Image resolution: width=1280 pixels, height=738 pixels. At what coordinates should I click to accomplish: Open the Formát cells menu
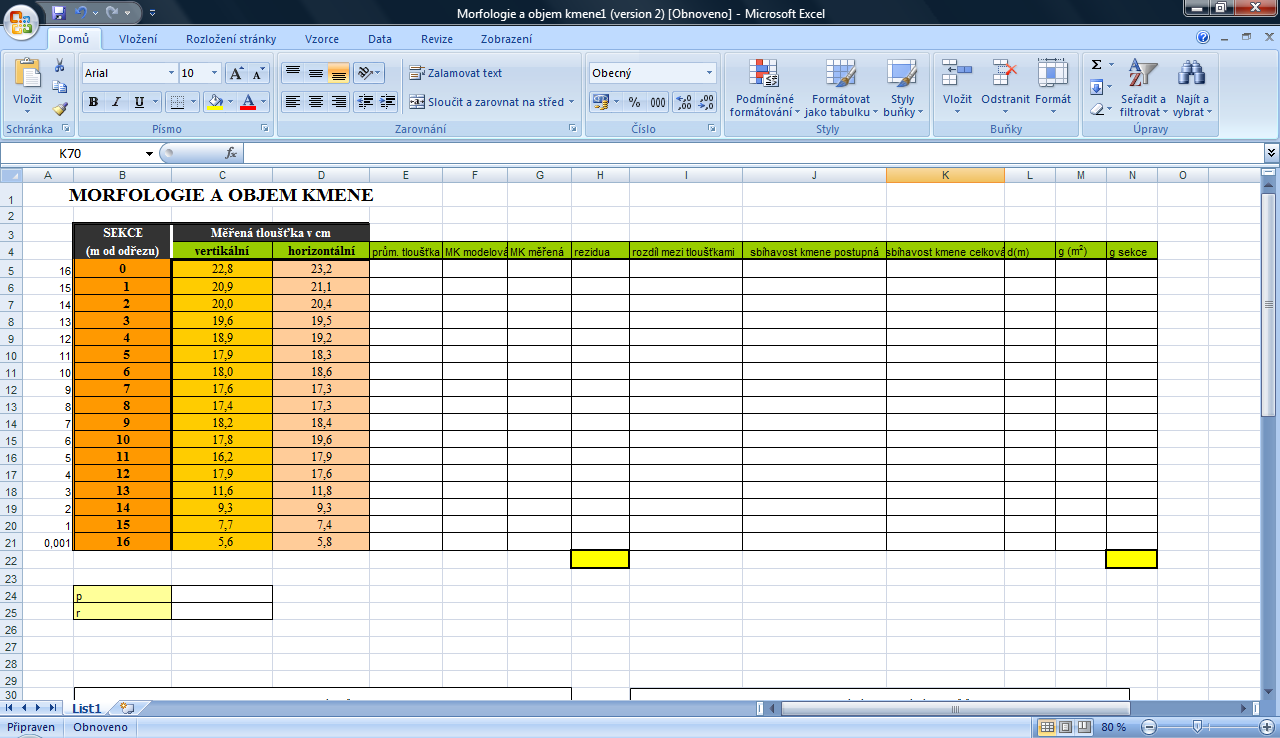click(1053, 86)
